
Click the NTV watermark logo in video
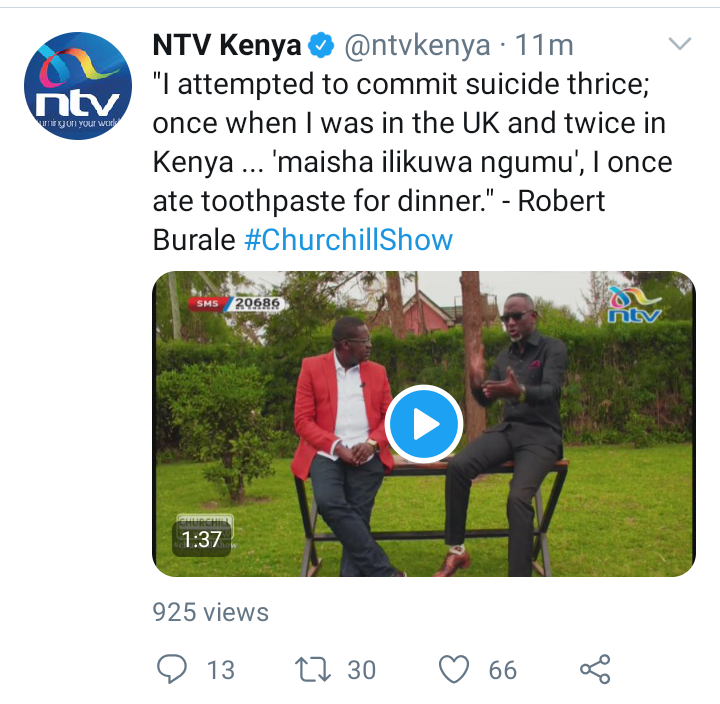click(635, 305)
